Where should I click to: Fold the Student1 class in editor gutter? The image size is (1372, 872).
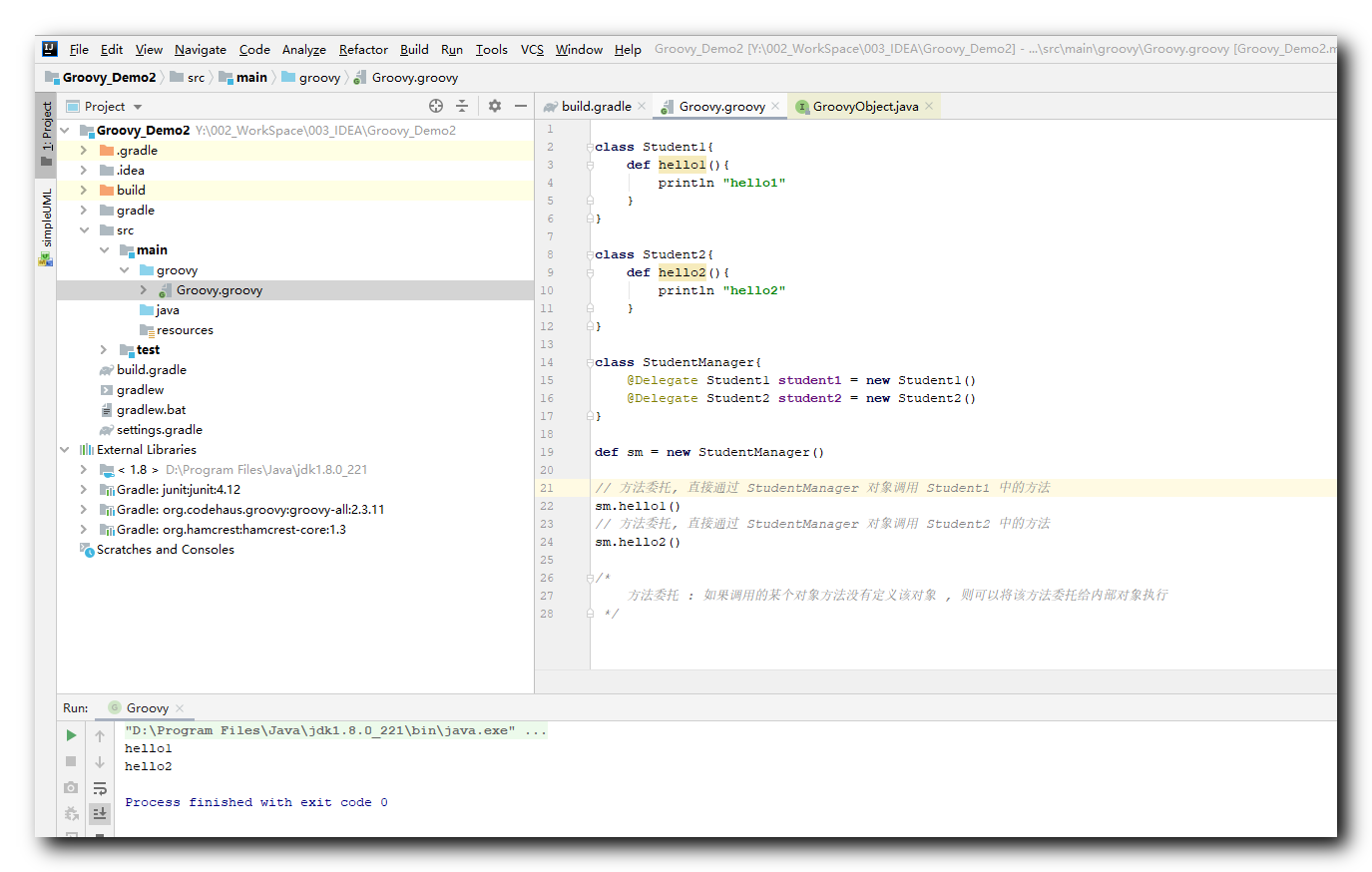pos(590,148)
